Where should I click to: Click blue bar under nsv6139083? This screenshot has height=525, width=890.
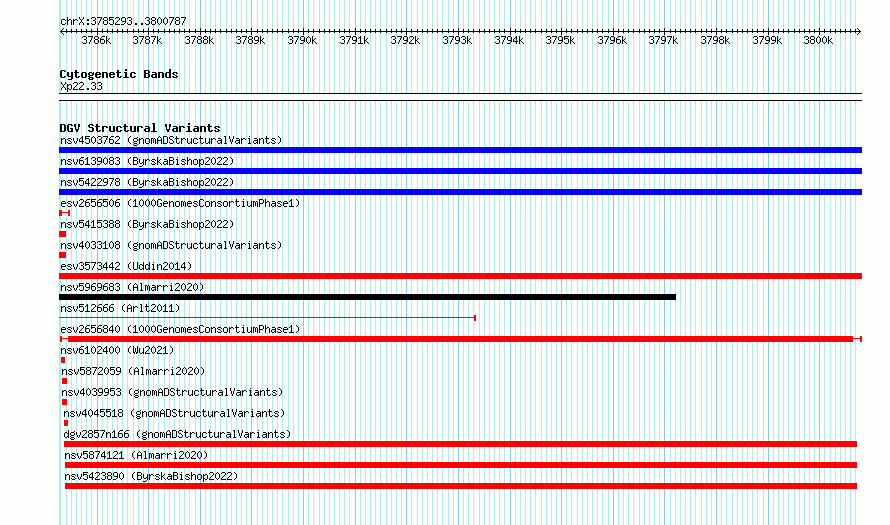click(x=460, y=171)
